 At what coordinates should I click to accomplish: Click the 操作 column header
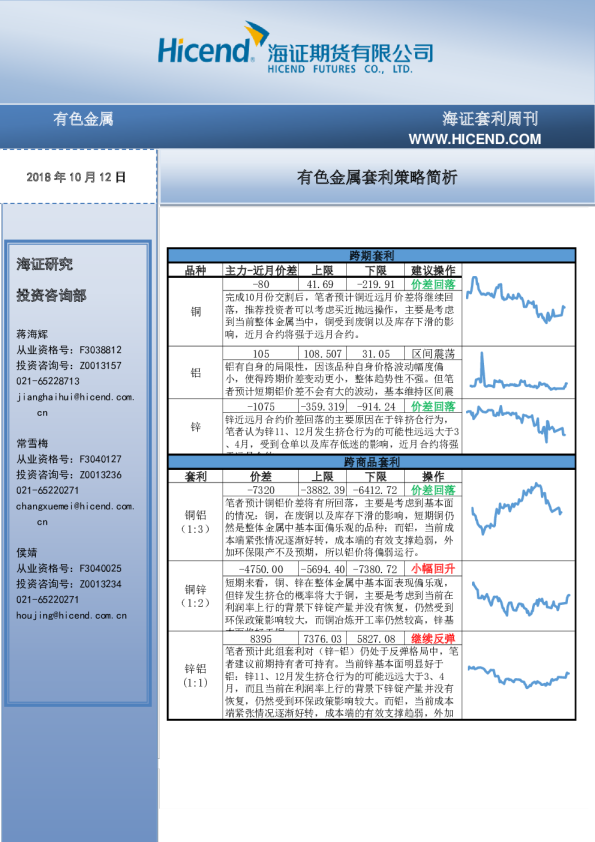point(433,476)
